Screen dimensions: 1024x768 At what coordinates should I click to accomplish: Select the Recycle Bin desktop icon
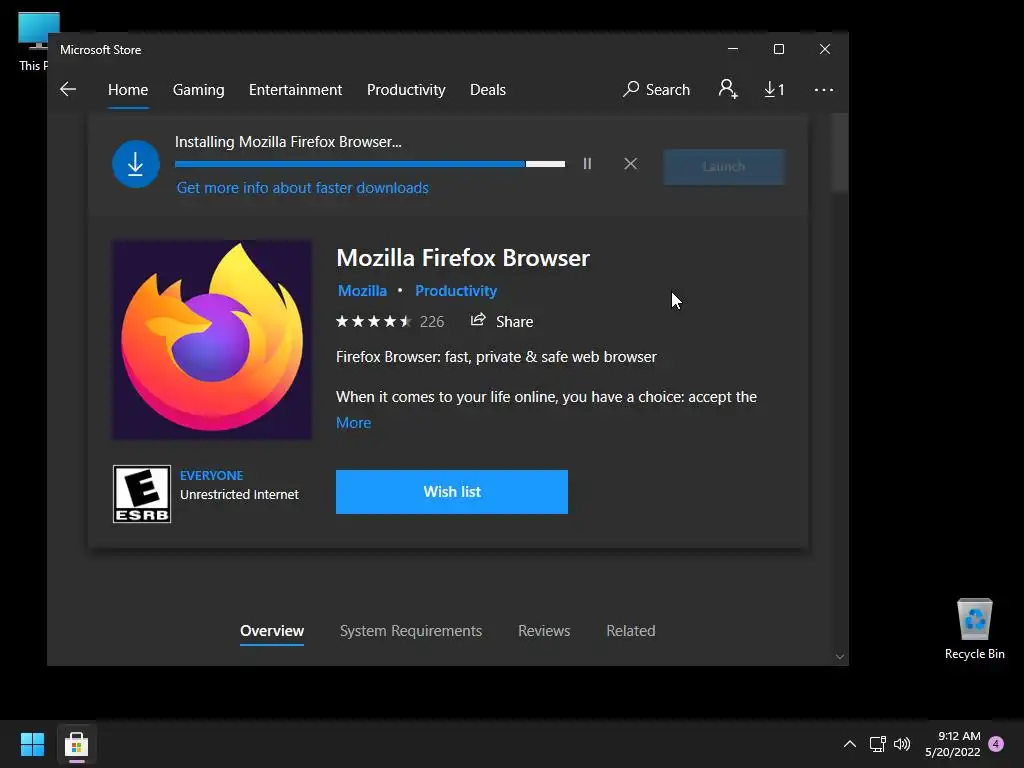click(975, 629)
